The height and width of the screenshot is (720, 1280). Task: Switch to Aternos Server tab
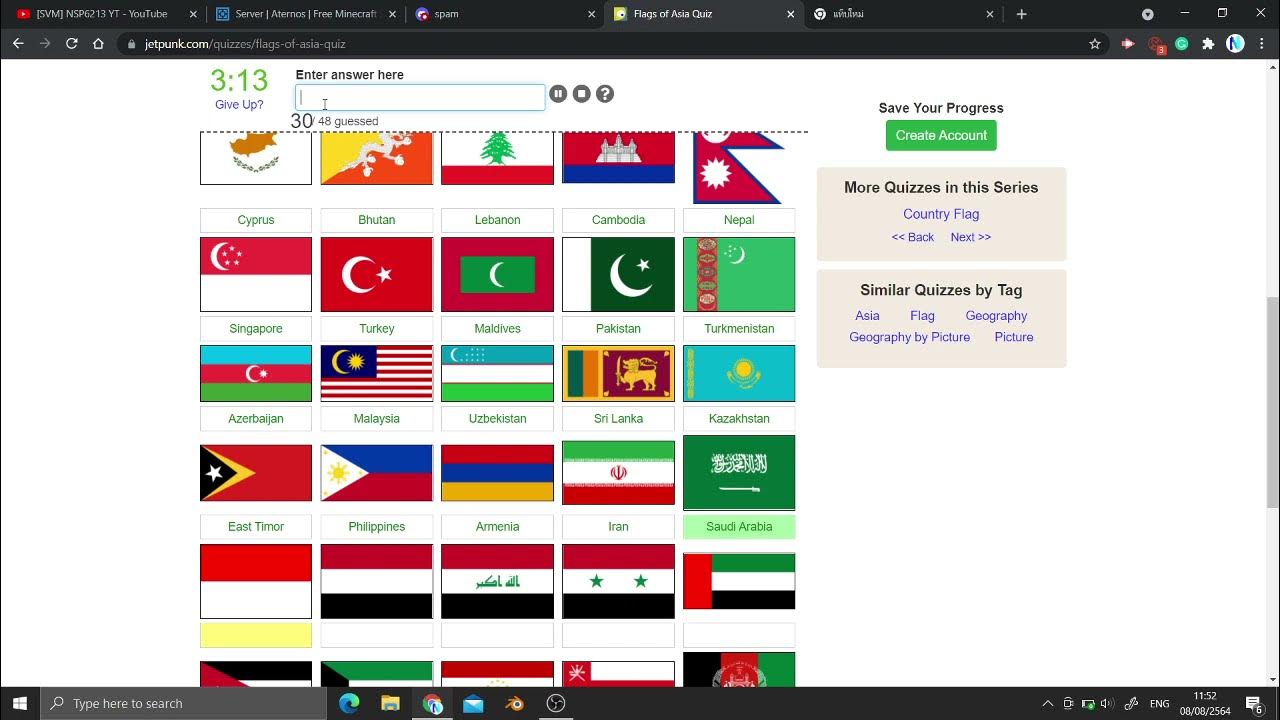304,14
